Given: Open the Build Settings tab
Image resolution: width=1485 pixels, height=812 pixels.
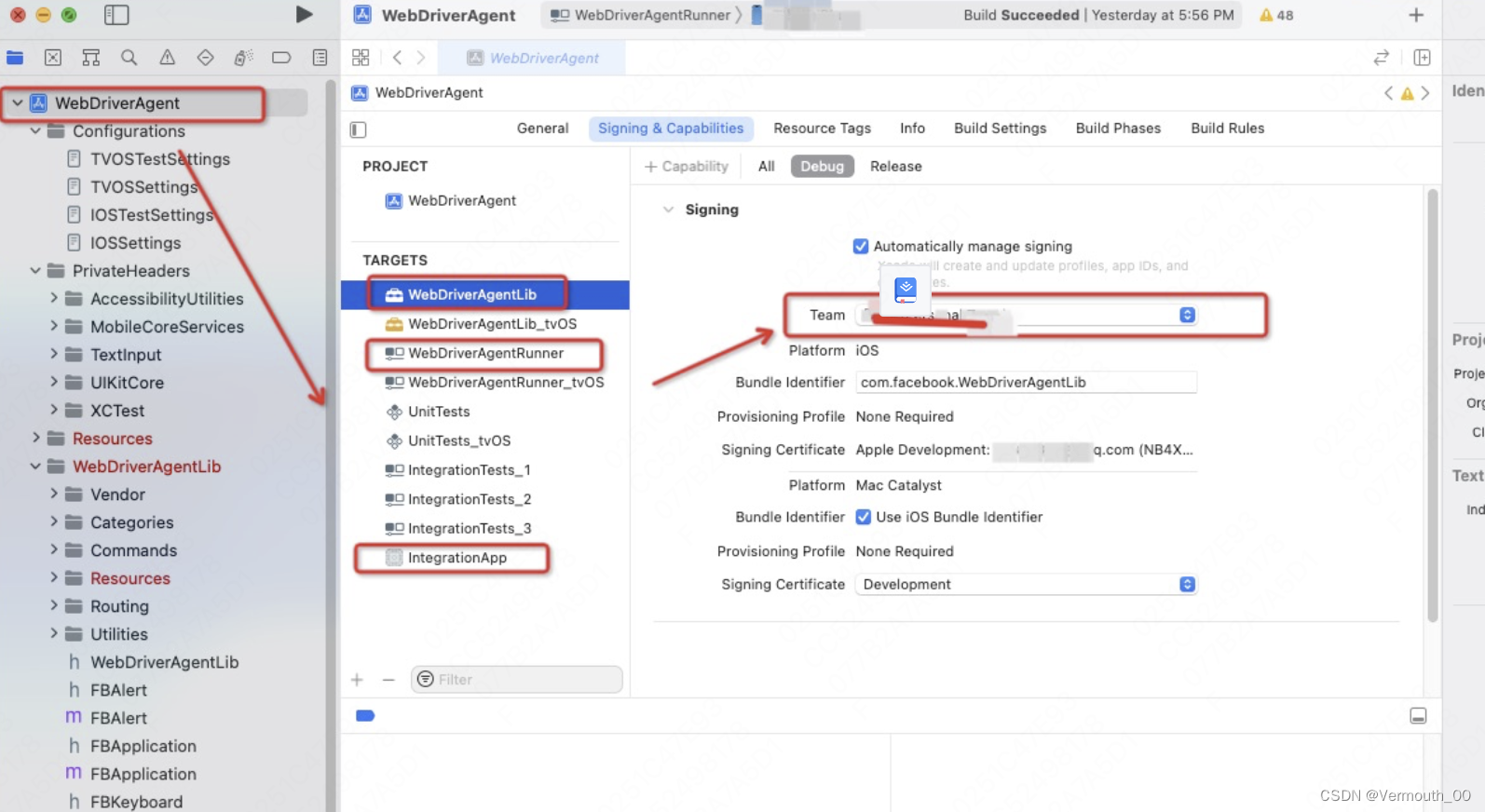Looking at the screenshot, I should [1000, 129].
